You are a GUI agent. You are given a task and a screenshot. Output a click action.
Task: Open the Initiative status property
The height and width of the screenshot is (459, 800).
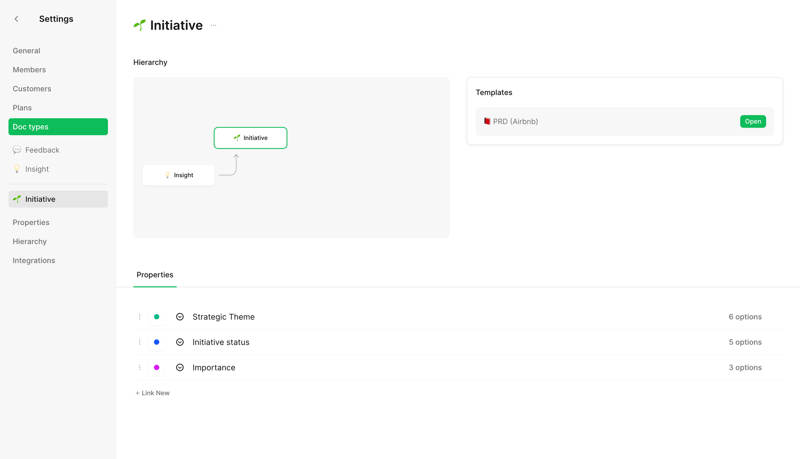tap(221, 342)
